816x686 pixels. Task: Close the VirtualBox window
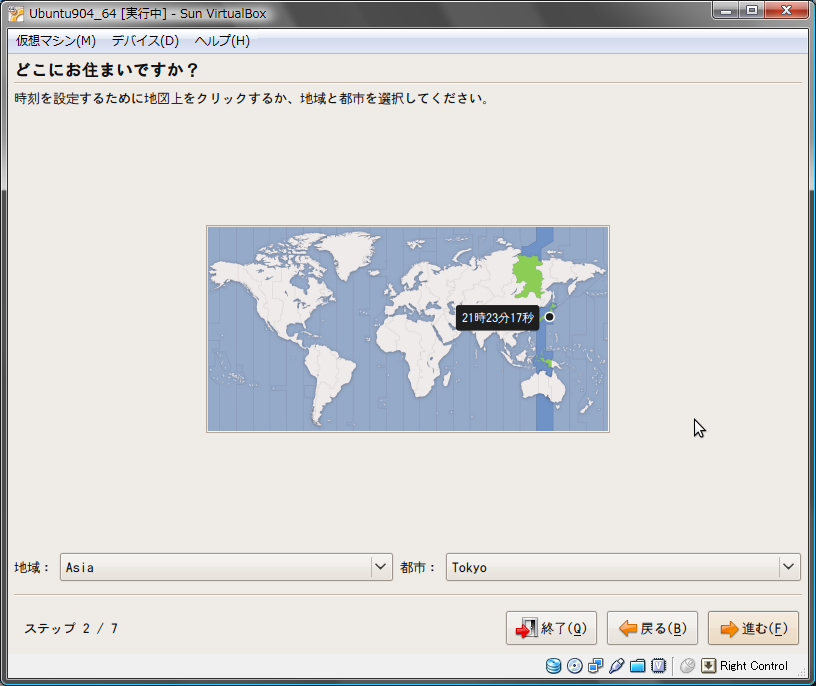pos(787,10)
